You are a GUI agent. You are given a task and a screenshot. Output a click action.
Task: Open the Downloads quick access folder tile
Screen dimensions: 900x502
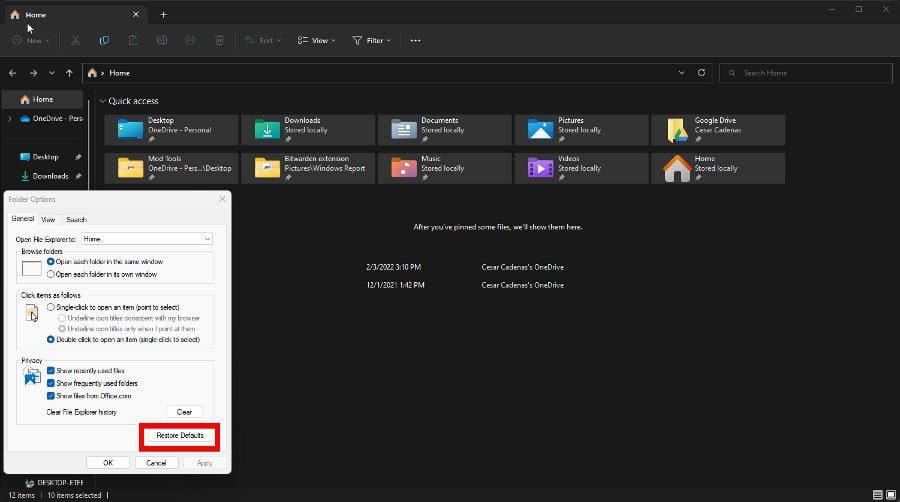(308, 130)
